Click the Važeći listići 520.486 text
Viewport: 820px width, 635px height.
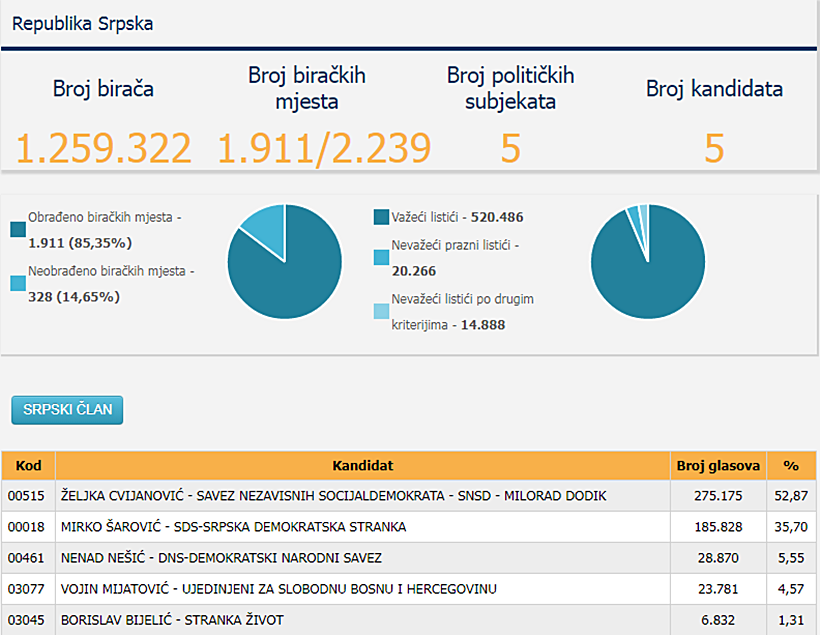tap(457, 217)
